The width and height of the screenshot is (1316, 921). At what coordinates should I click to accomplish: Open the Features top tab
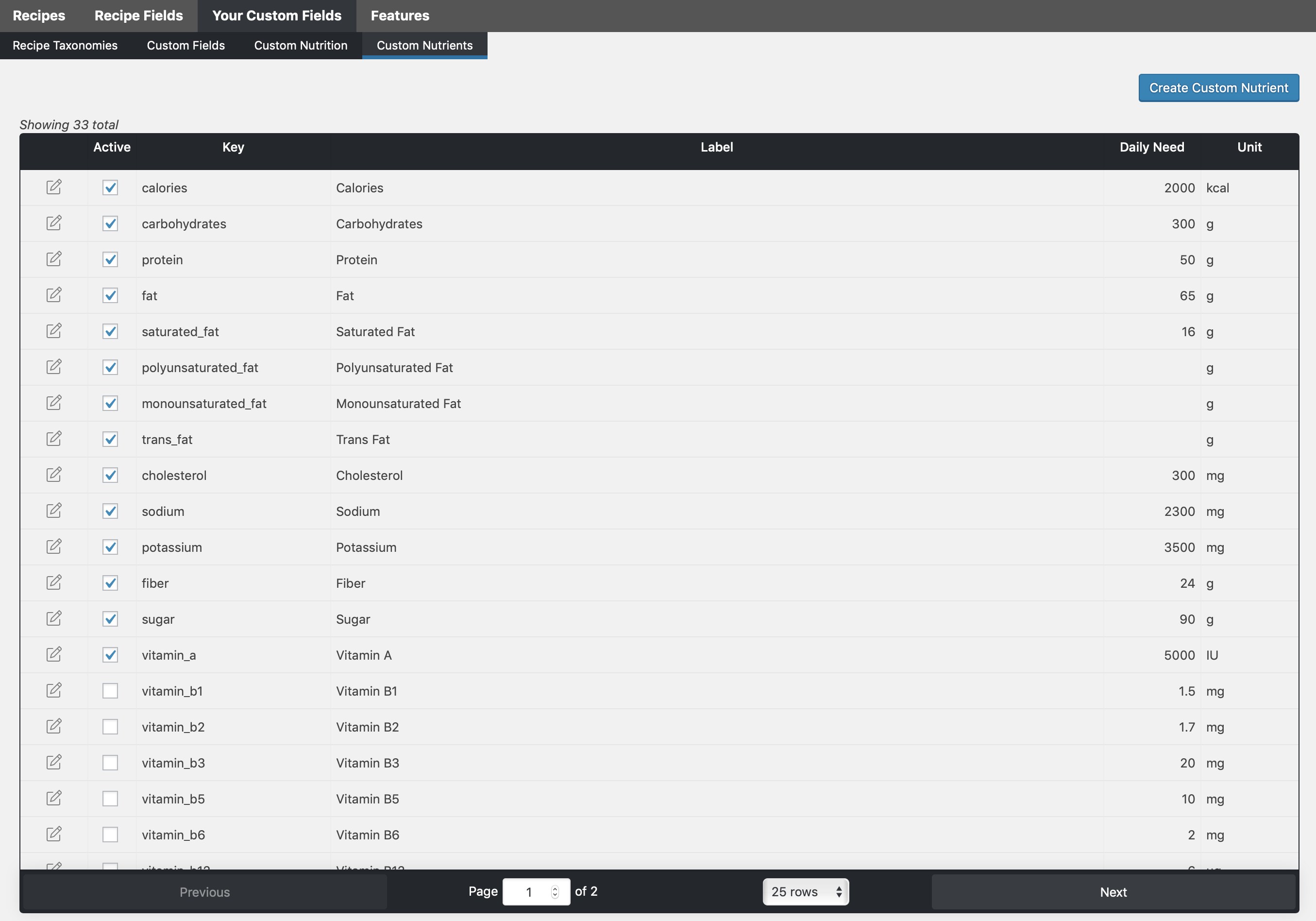pyautogui.click(x=400, y=16)
